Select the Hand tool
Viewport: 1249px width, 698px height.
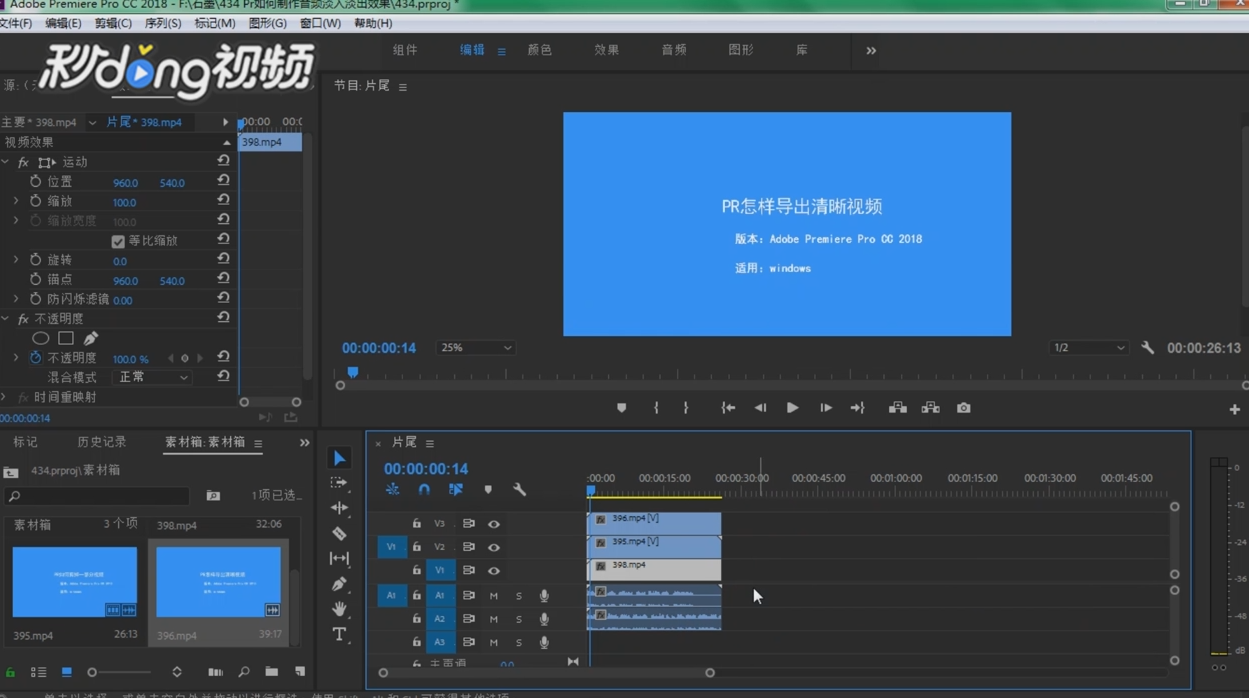[339, 608]
